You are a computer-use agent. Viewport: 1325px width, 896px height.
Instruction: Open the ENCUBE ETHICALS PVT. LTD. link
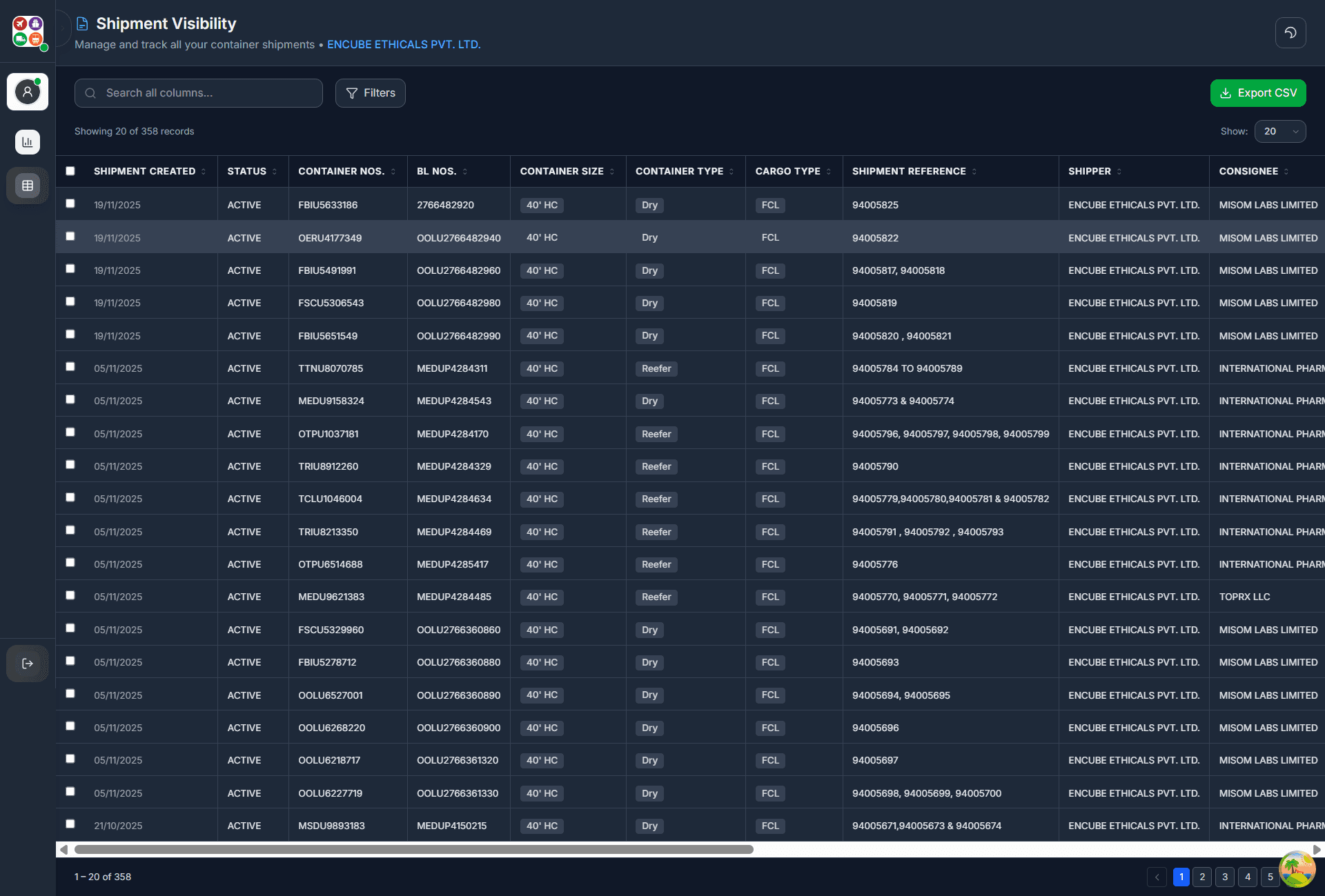[404, 44]
